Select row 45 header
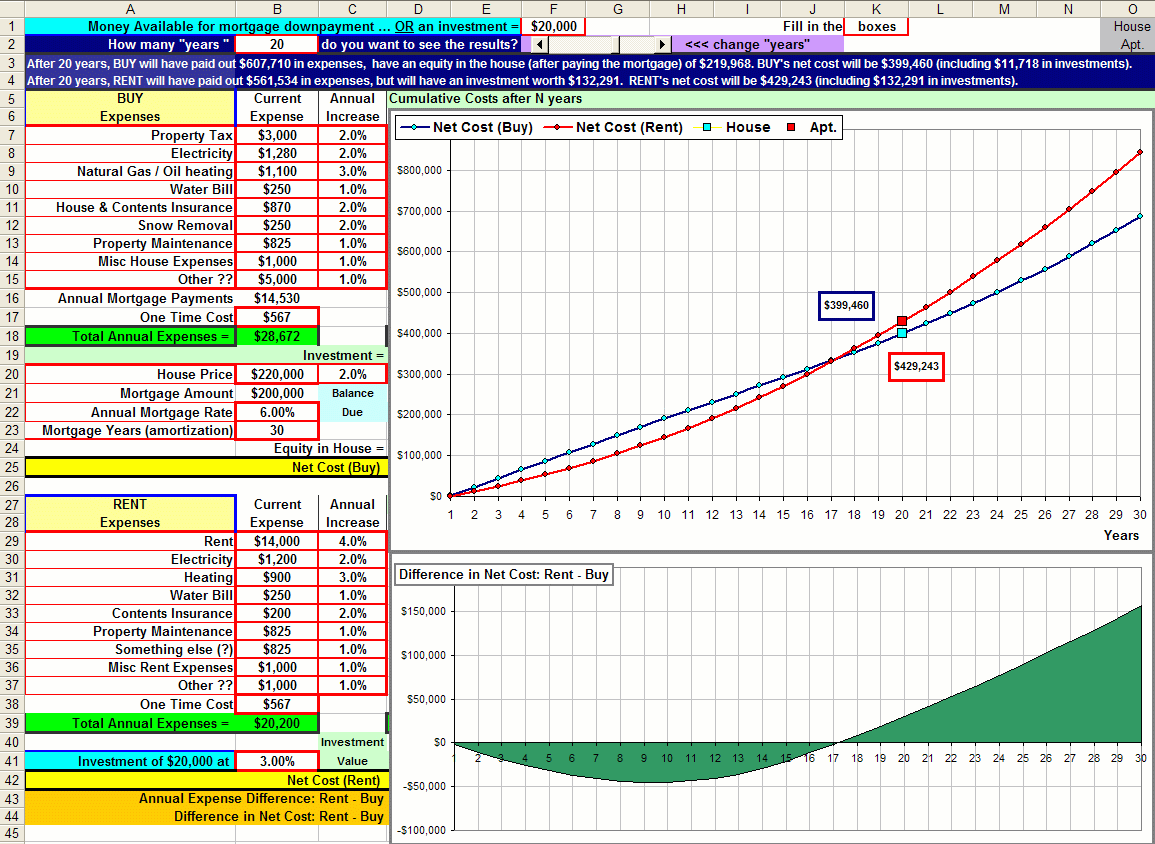This screenshot has width=1155, height=844. (x=12, y=834)
